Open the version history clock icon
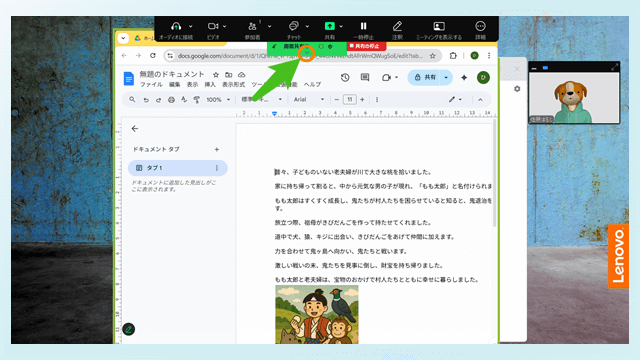The image size is (640, 360). pyautogui.click(x=345, y=78)
